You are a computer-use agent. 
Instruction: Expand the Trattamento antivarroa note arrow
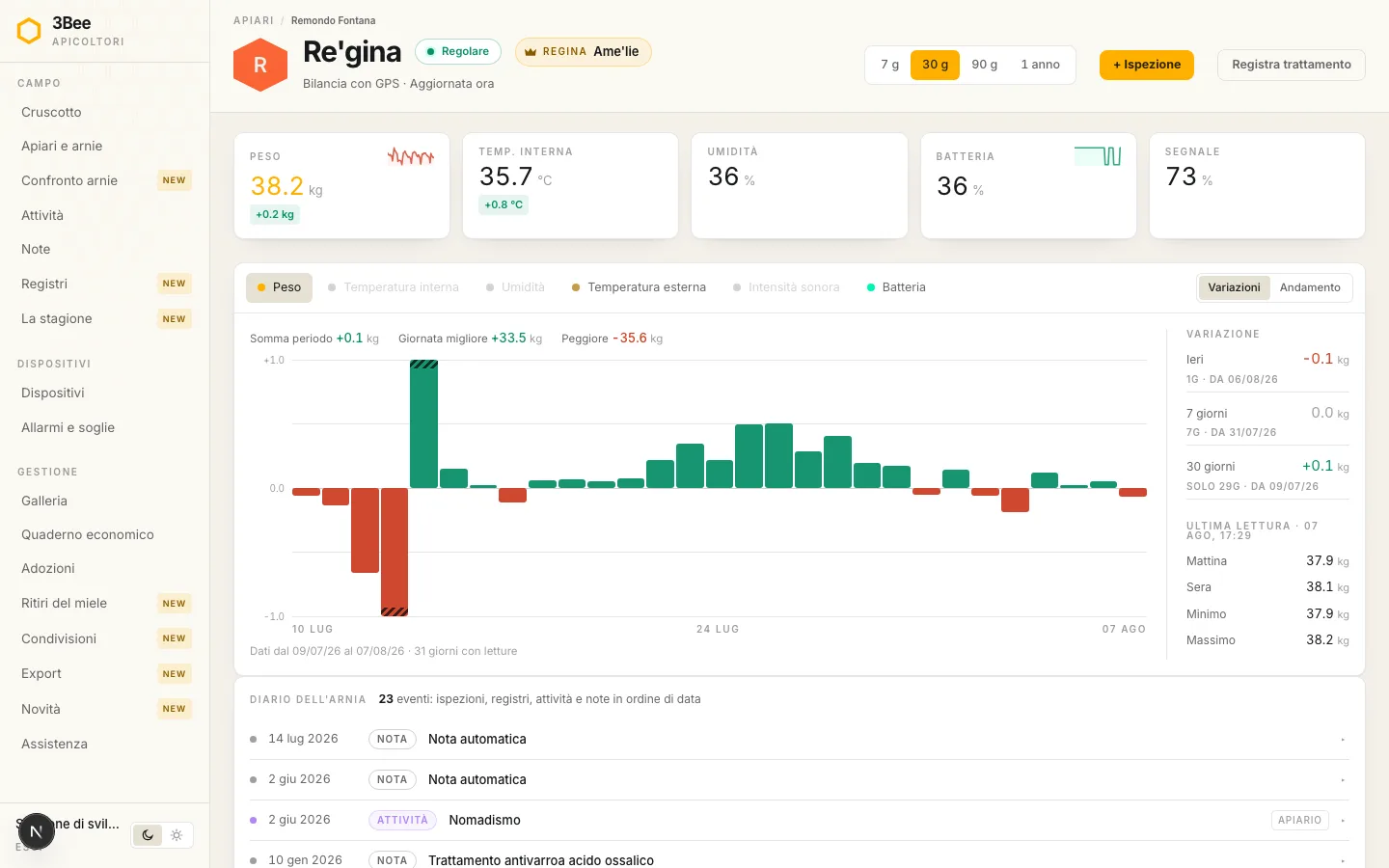point(1343,860)
